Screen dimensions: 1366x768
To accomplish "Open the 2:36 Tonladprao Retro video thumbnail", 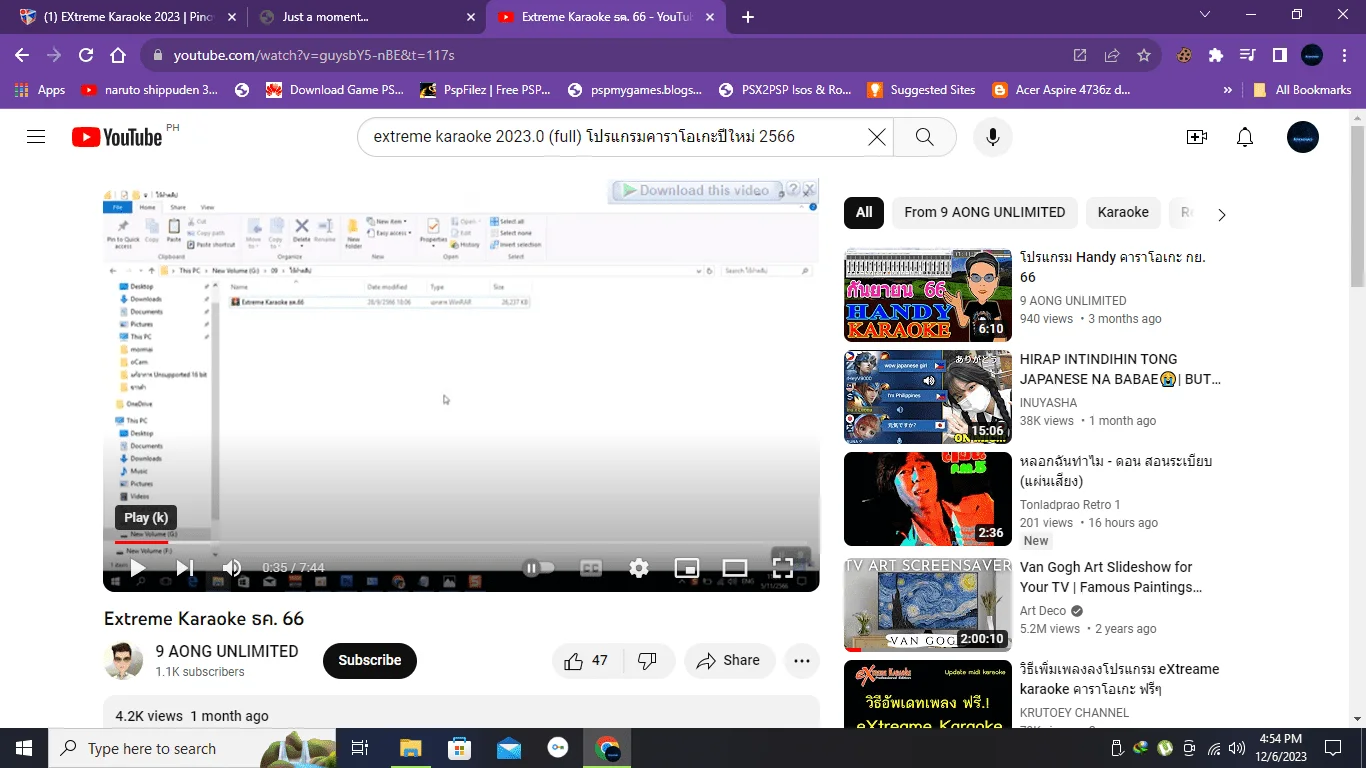I will point(928,499).
